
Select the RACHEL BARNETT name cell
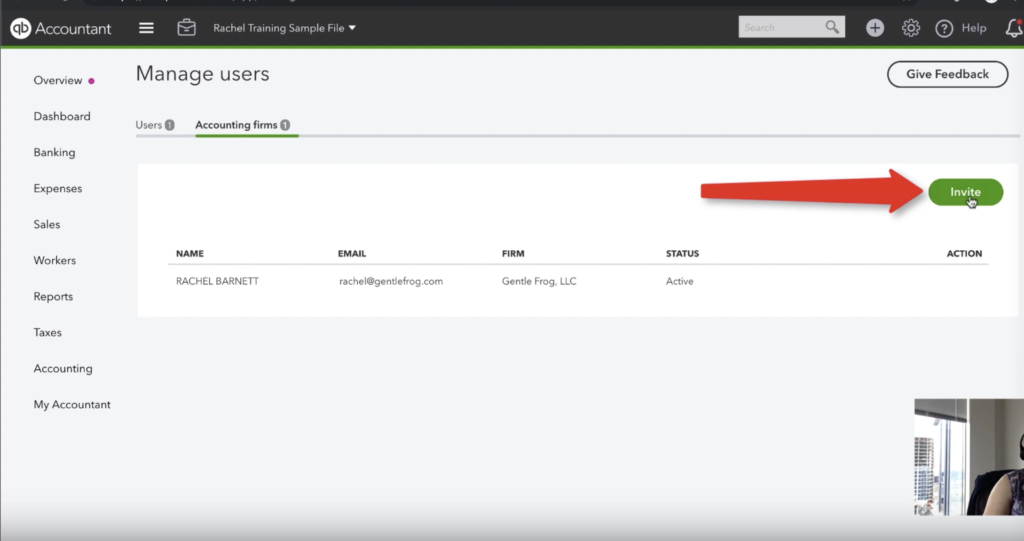(x=217, y=281)
